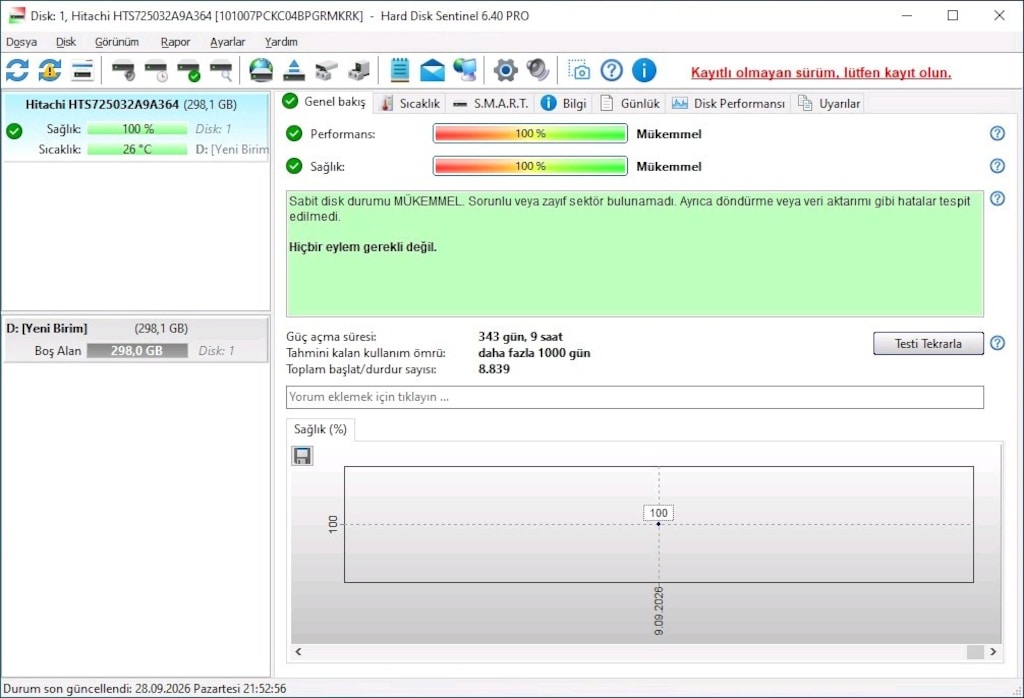Click the camera screenshot toolbar icon

[579, 71]
